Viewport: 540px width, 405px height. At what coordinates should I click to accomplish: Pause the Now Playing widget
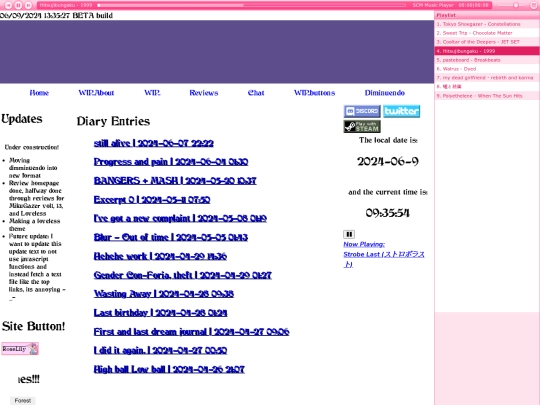pos(349,234)
